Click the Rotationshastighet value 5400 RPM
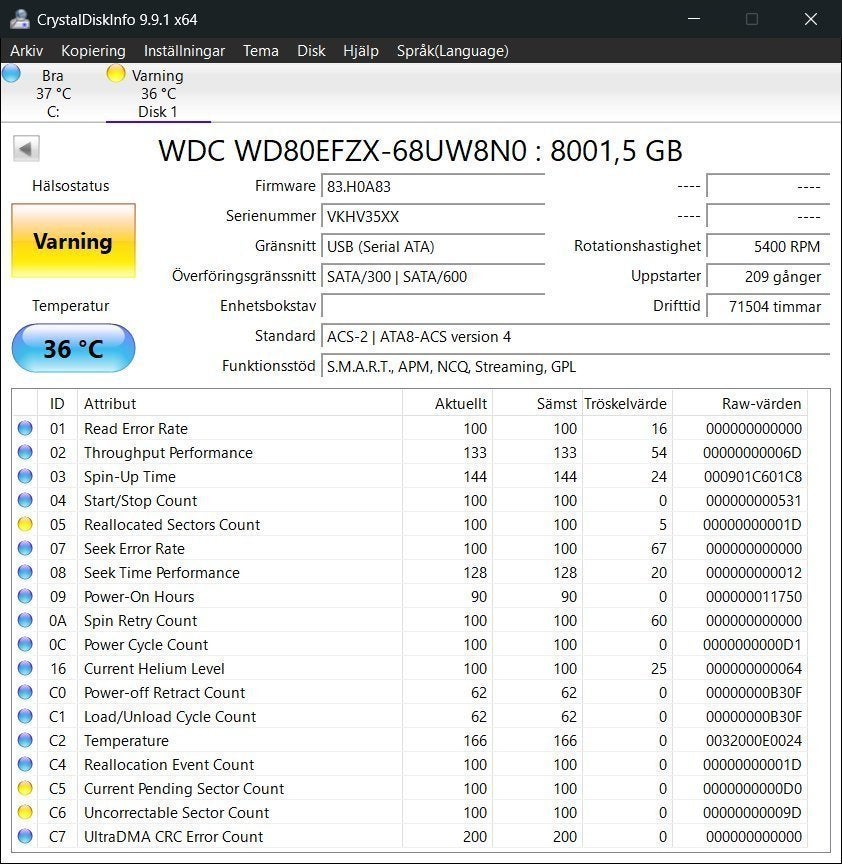Screen dimensions: 842x864 click(x=768, y=246)
